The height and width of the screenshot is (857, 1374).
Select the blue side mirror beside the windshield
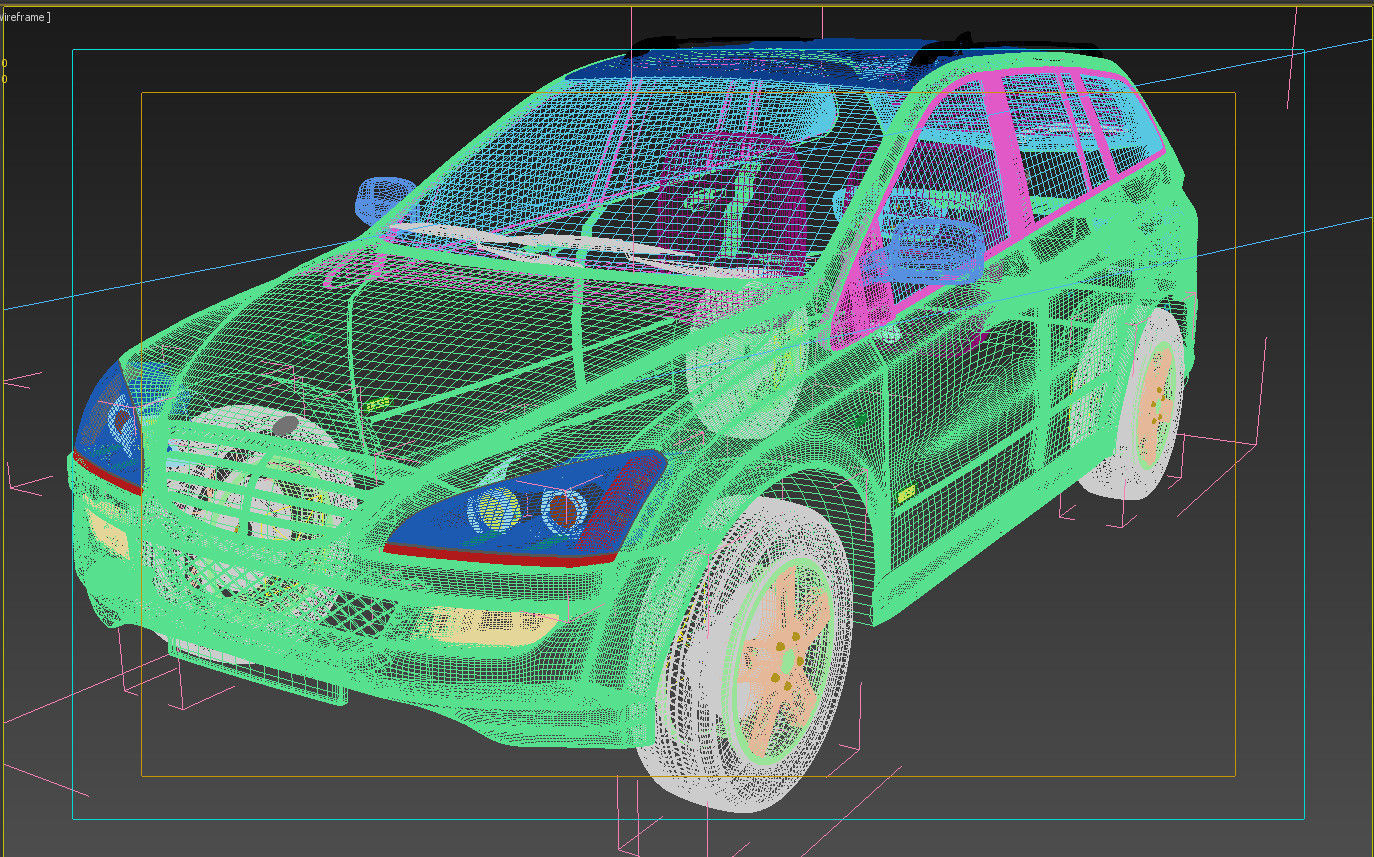pyautogui.click(x=384, y=200)
